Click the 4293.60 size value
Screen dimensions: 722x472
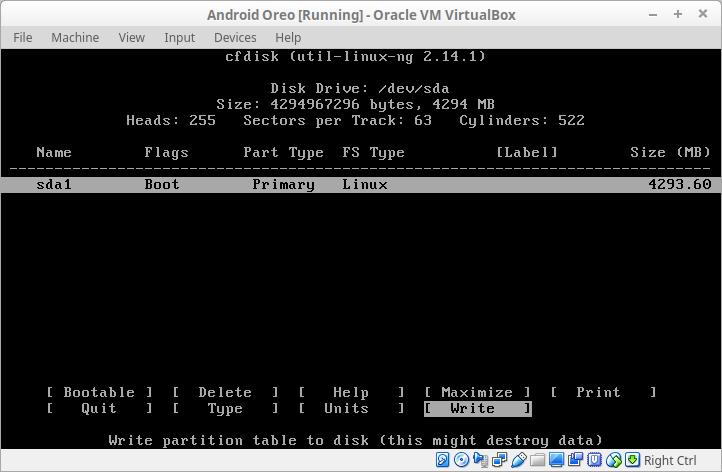680,185
